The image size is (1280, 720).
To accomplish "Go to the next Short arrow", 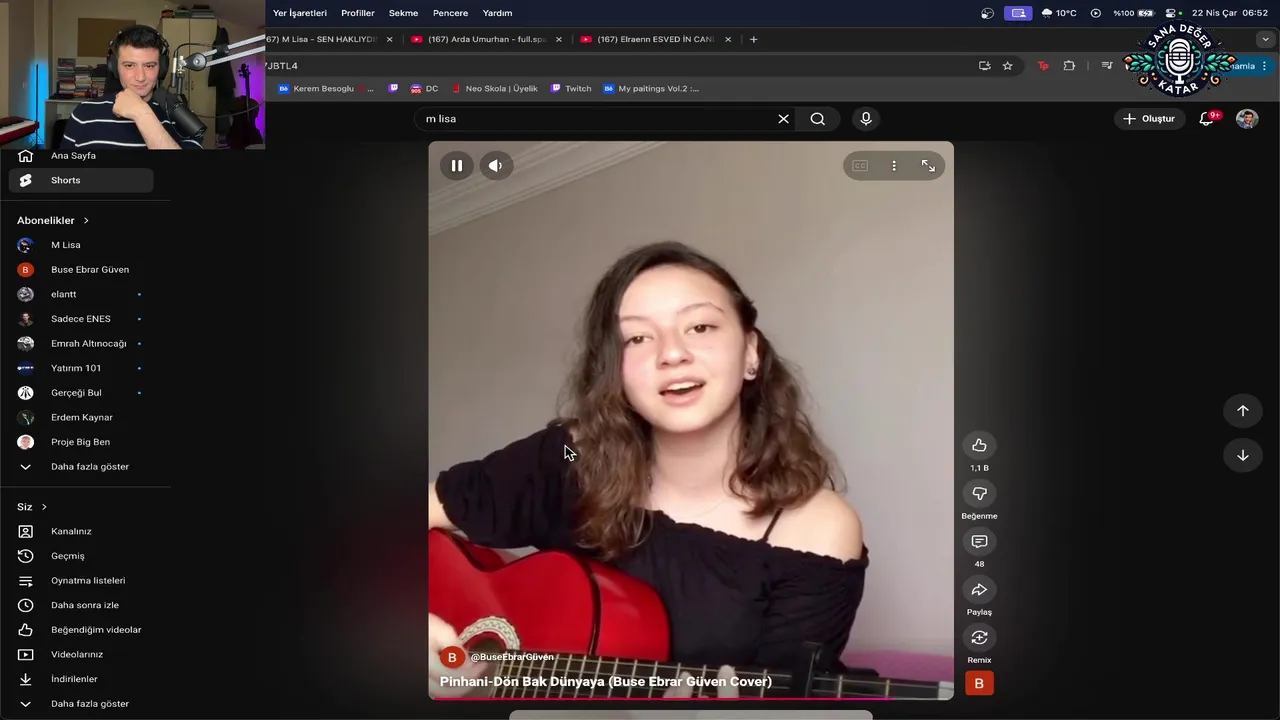I will click(1242, 455).
